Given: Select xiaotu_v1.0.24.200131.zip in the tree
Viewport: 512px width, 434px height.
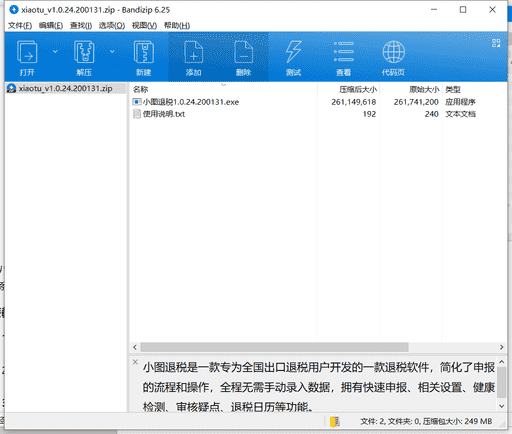Looking at the screenshot, I should point(65,88).
